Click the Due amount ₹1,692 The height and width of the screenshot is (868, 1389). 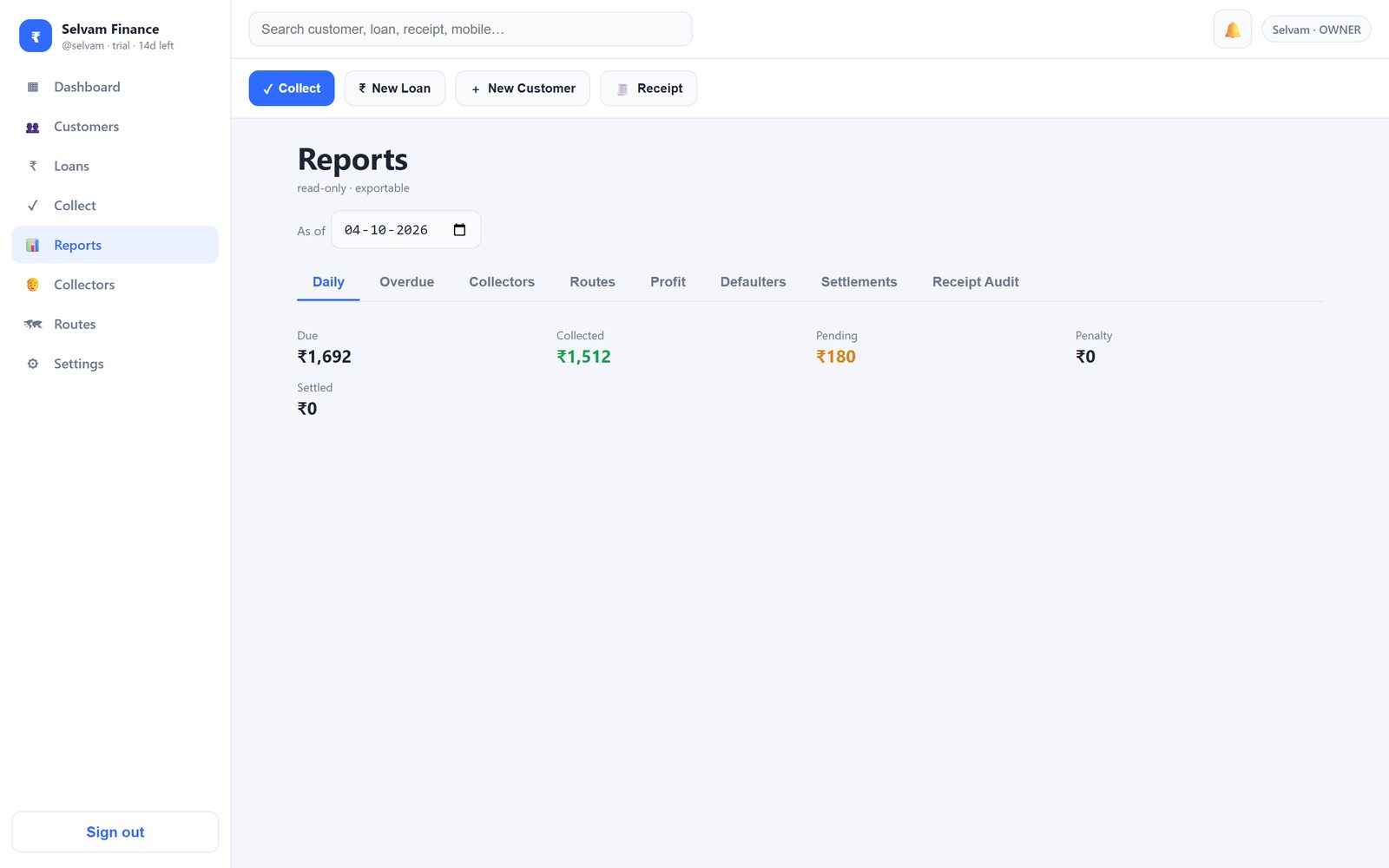tap(324, 357)
